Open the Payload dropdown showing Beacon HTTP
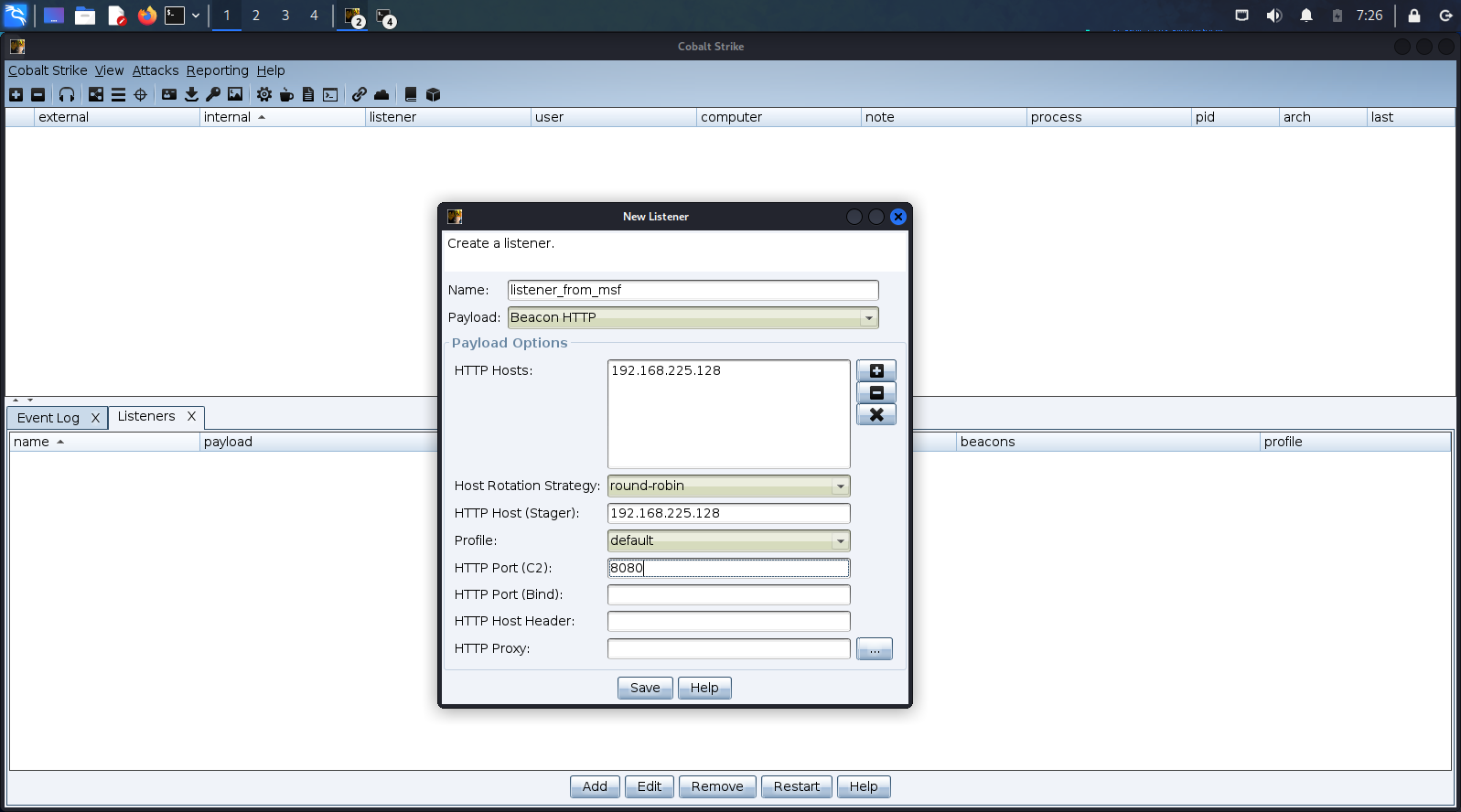The image size is (1461, 812). coord(693,317)
